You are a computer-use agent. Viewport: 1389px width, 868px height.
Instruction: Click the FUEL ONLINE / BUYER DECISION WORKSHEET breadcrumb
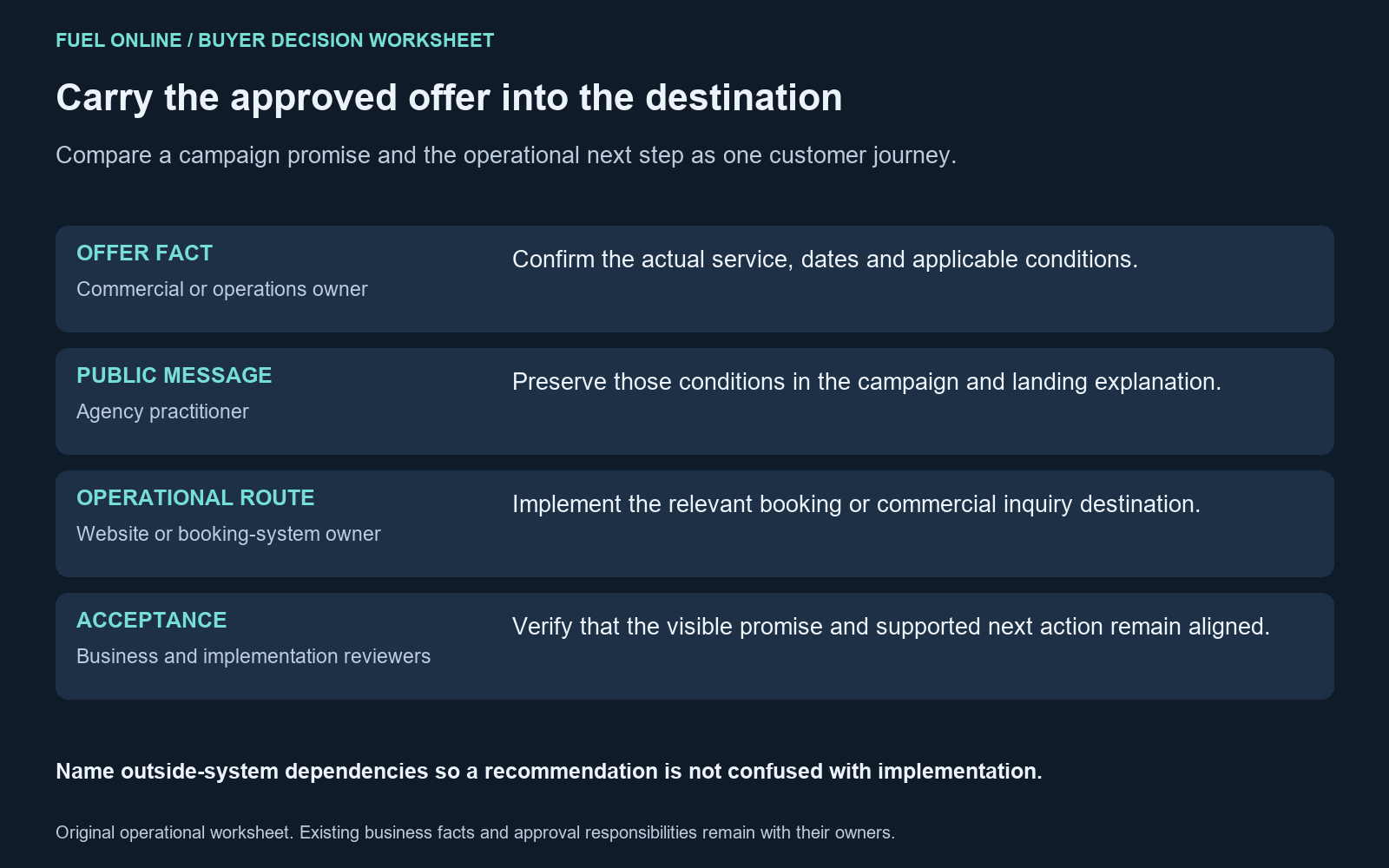275,41
